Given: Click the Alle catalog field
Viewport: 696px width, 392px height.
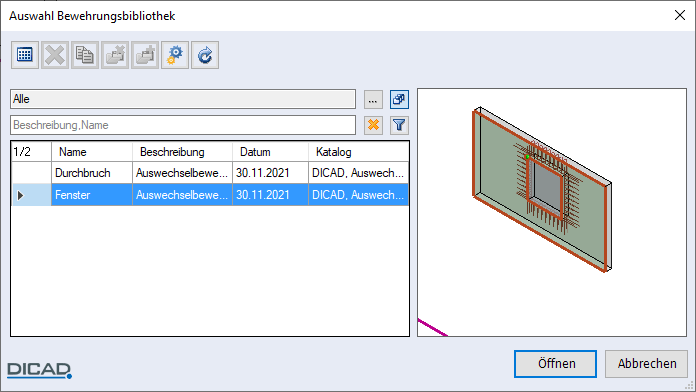Looking at the screenshot, I should [x=183, y=99].
